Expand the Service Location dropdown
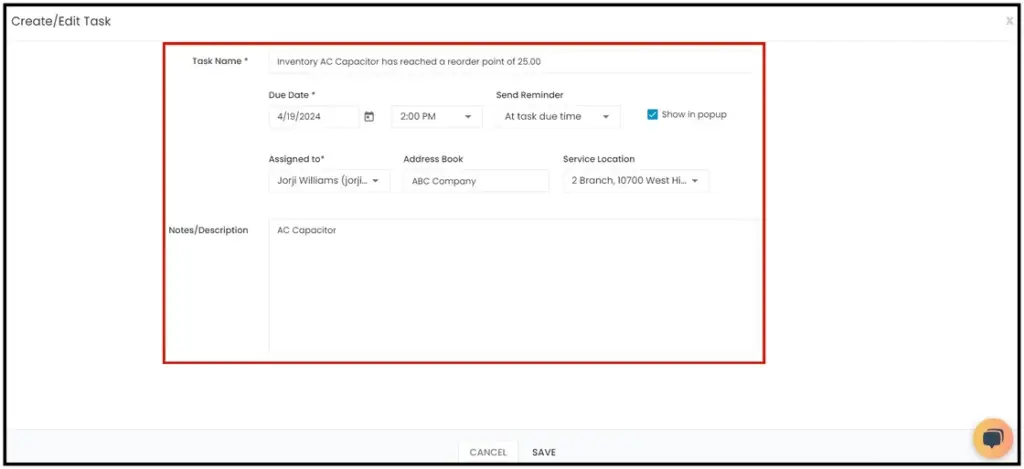The height and width of the screenshot is (469, 1024). point(635,181)
